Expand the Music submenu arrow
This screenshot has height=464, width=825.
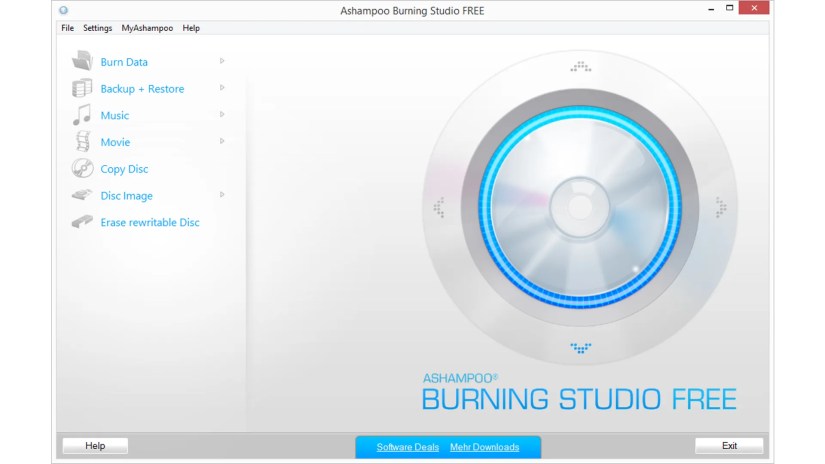pyautogui.click(x=222, y=114)
